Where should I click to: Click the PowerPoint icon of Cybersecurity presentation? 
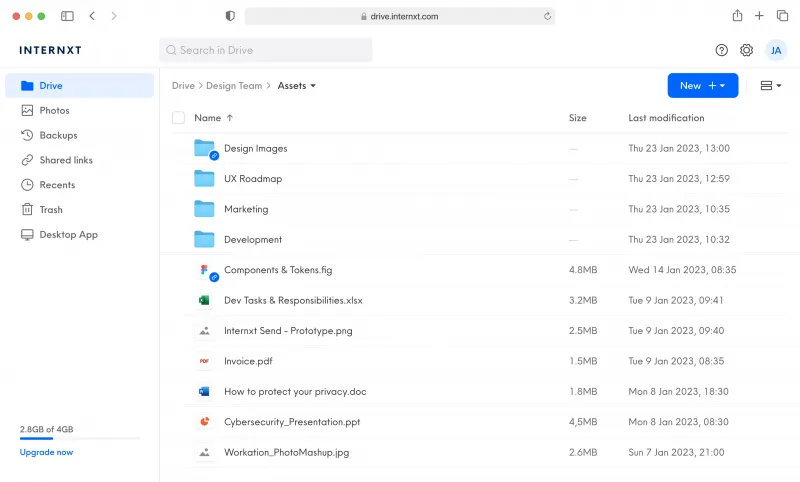tap(205, 422)
